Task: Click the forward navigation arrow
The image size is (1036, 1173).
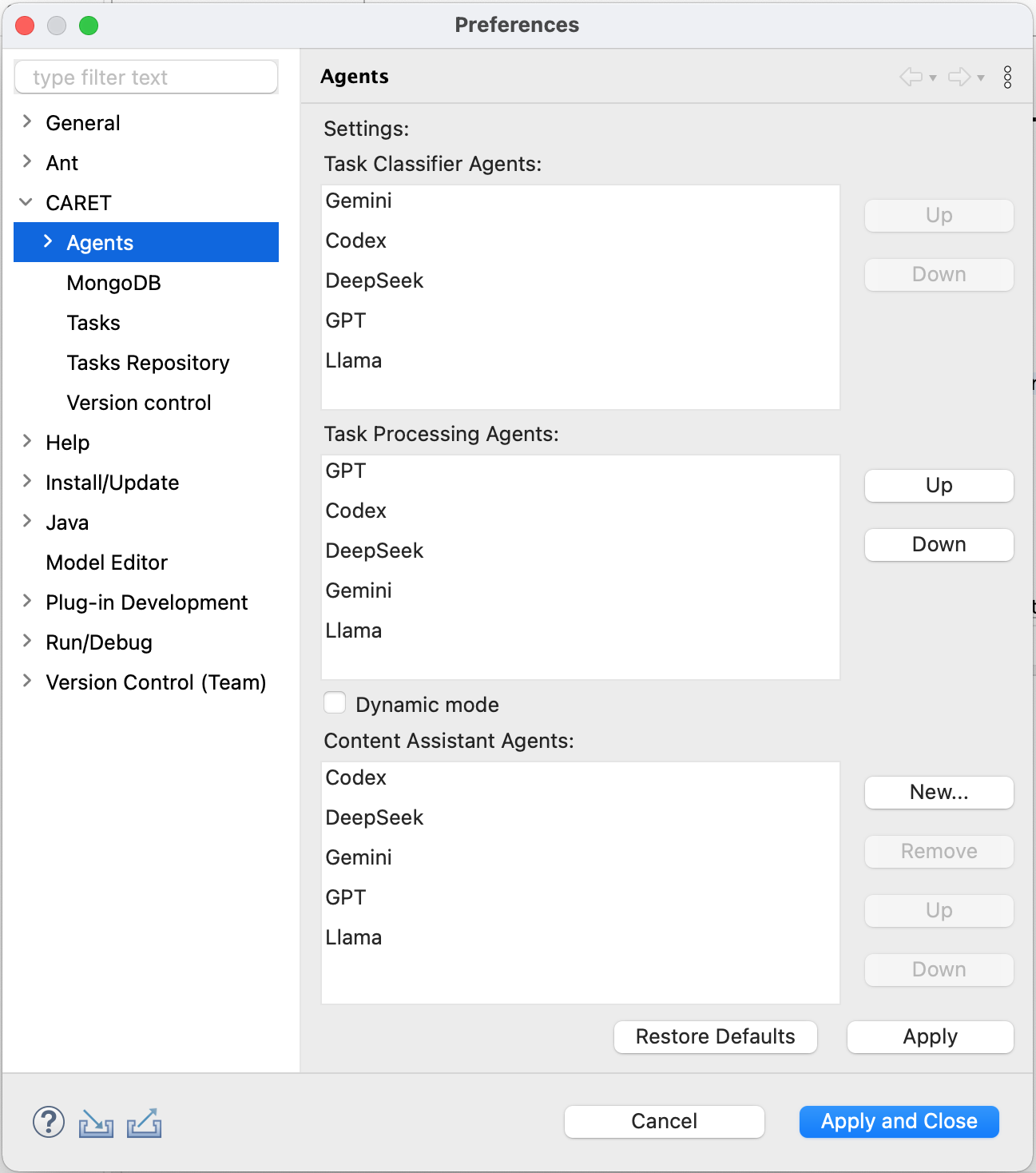Action: pyautogui.click(x=958, y=77)
